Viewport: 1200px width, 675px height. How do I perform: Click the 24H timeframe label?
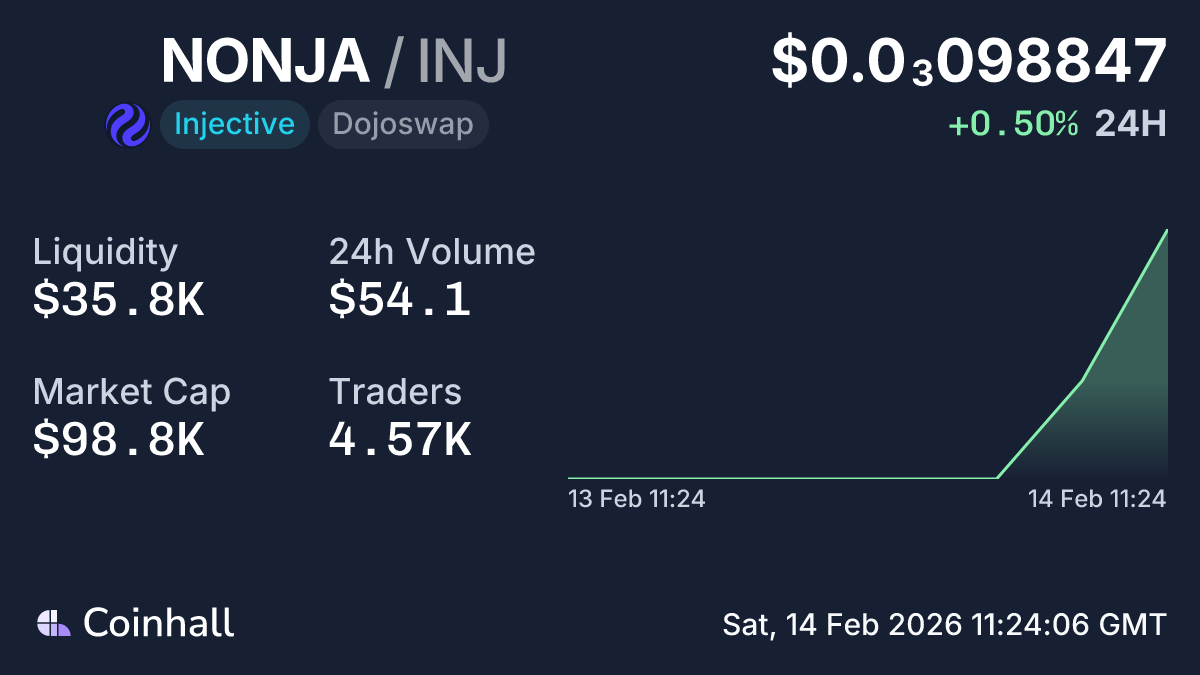[x=1130, y=124]
